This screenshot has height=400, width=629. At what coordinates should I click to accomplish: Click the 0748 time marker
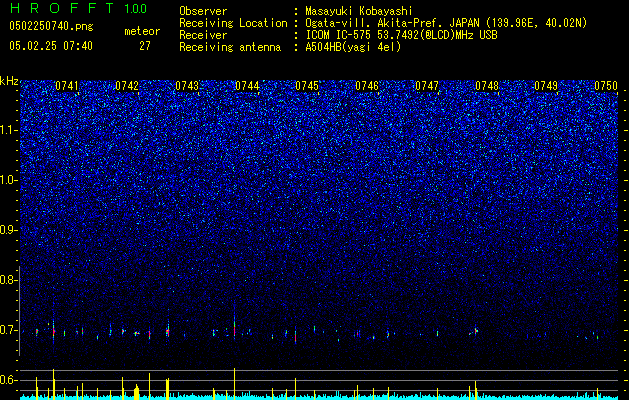click(x=487, y=86)
